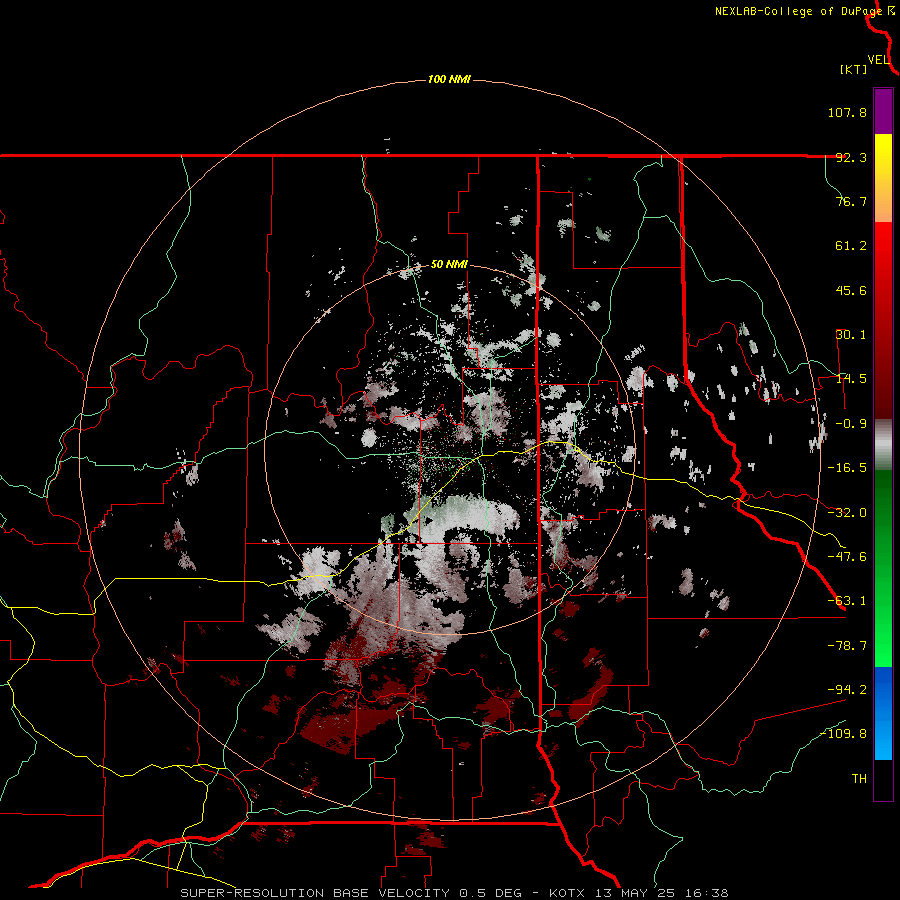
Task: Click the green segment of the color bar
Action: click(883, 568)
